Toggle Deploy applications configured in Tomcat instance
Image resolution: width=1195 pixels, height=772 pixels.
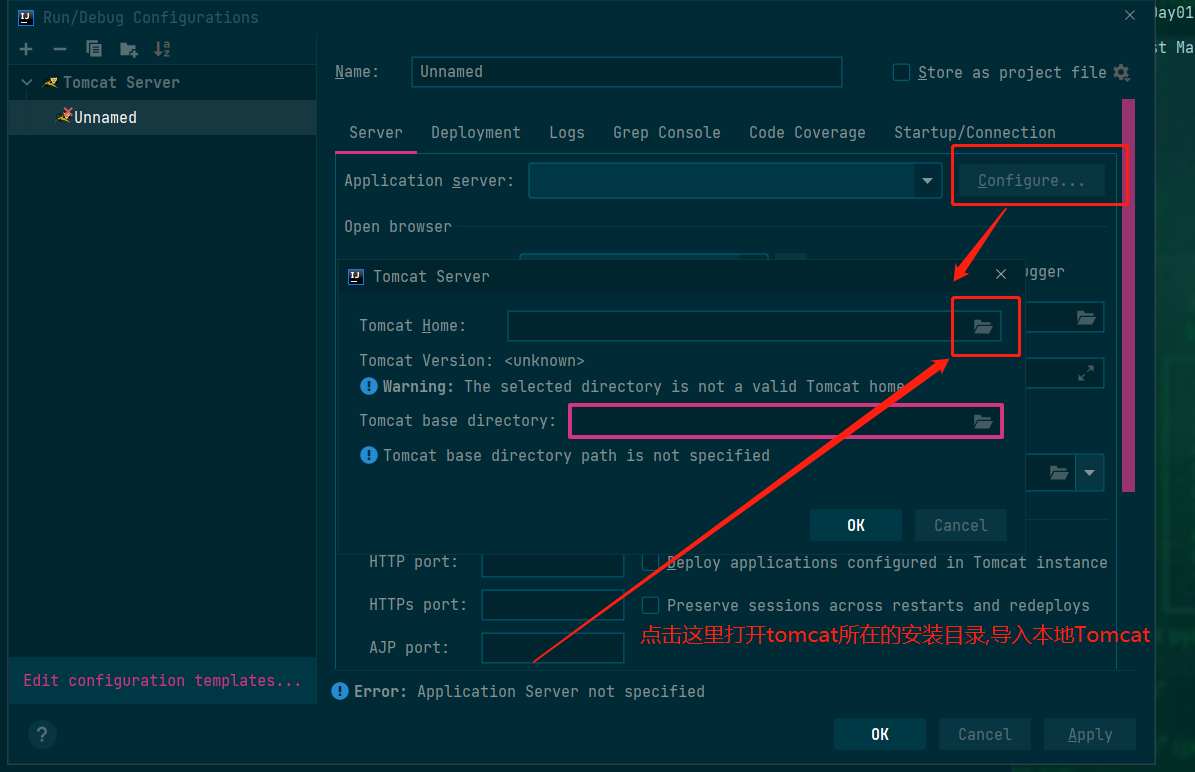pyautogui.click(x=650, y=562)
